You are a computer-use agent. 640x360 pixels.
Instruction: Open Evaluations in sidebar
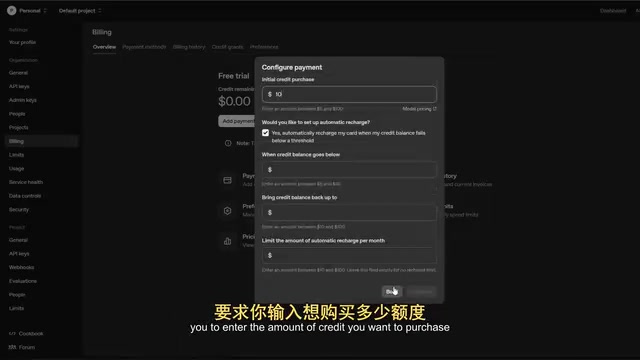click(x=23, y=281)
